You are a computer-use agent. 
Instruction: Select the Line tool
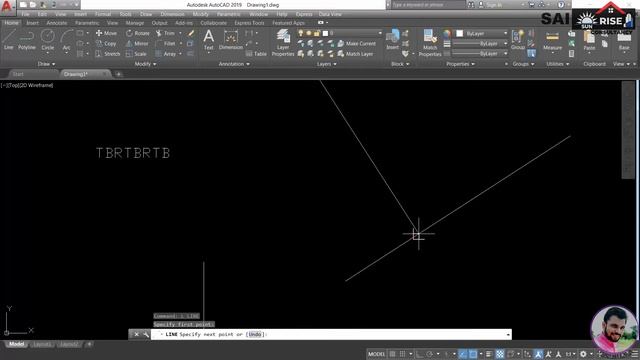point(9,40)
